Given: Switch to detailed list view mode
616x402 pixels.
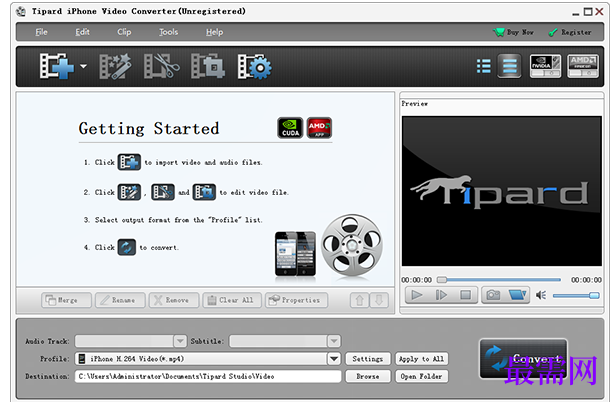Looking at the screenshot, I should click(484, 66).
